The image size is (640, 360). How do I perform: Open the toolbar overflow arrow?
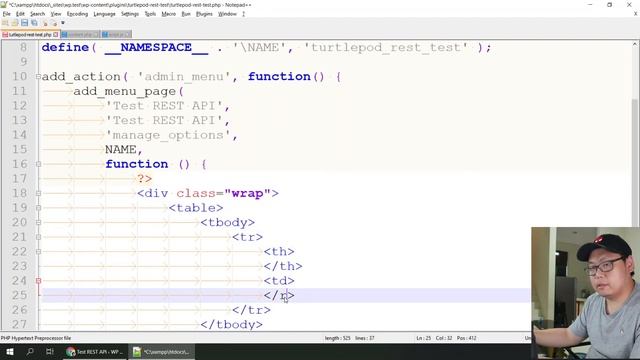point(63,23)
